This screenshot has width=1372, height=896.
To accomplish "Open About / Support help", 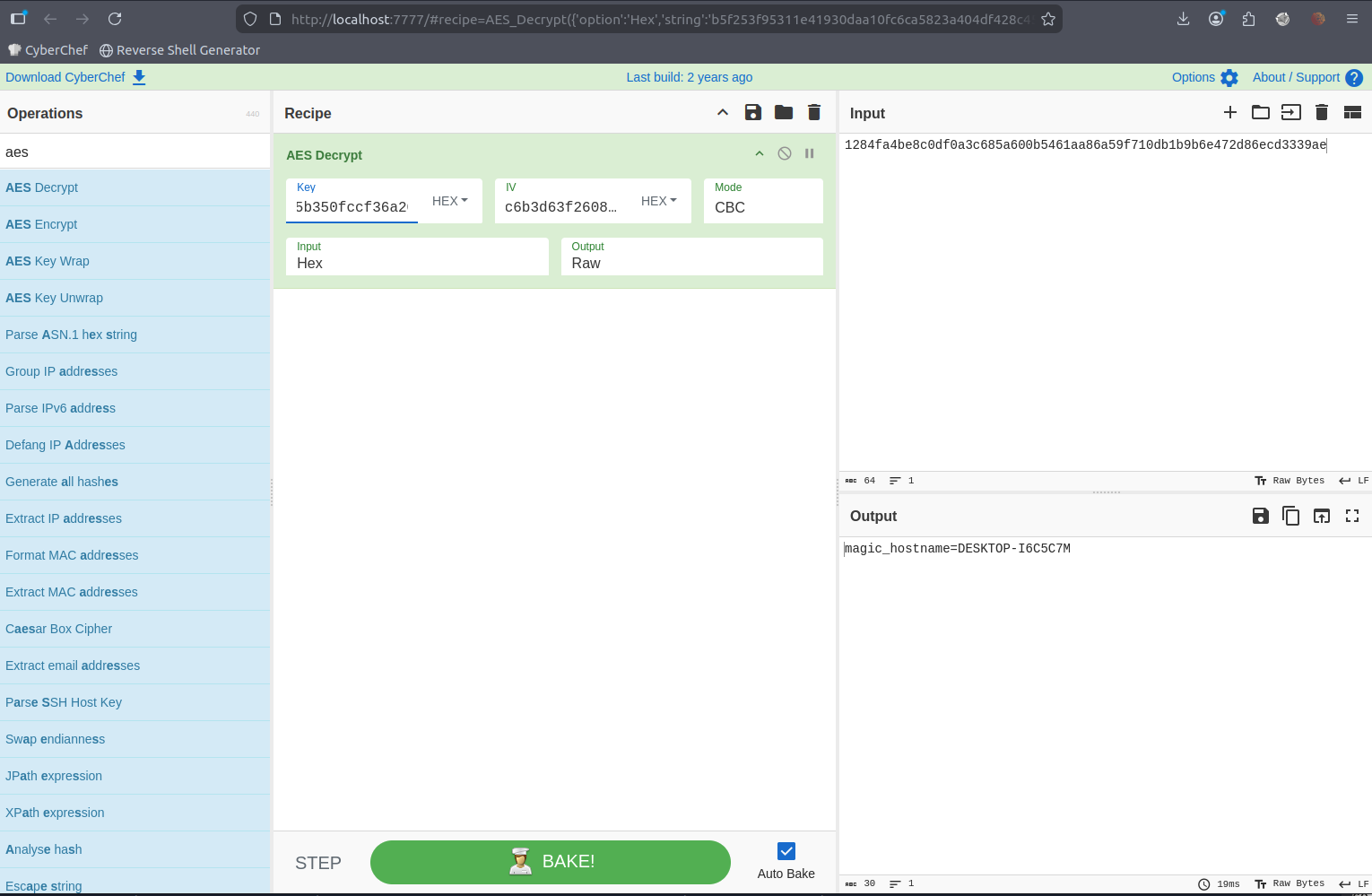I will tap(1307, 77).
